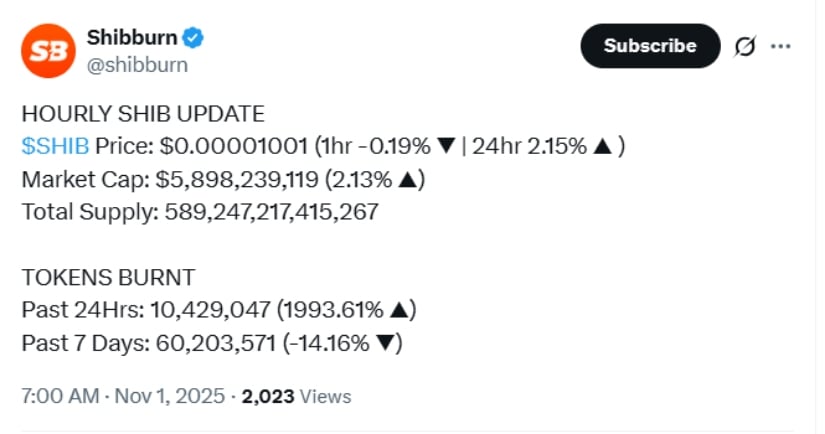
Task: Click the blue verified badge next to Shibburn
Action: coord(194,39)
